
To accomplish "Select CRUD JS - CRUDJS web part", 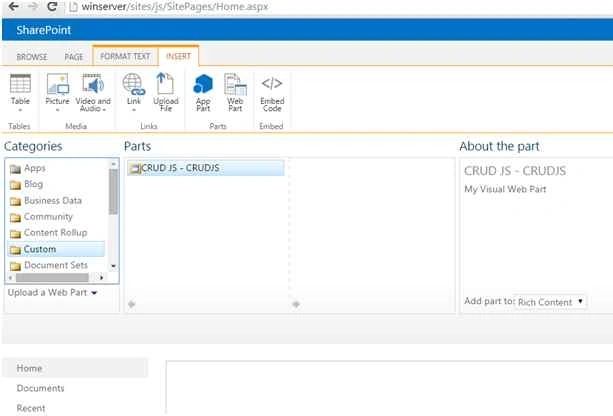I will pyautogui.click(x=206, y=168).
